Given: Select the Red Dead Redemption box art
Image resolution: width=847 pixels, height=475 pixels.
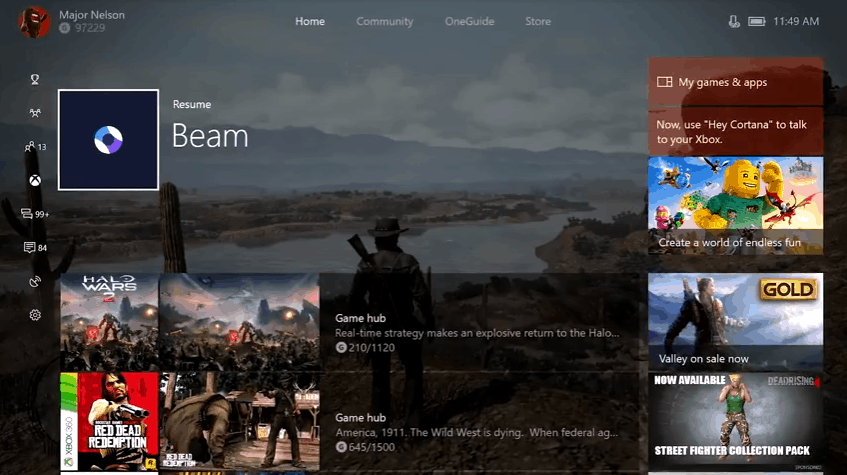Looking at the screenshot, I should click(x=109, y=422).
